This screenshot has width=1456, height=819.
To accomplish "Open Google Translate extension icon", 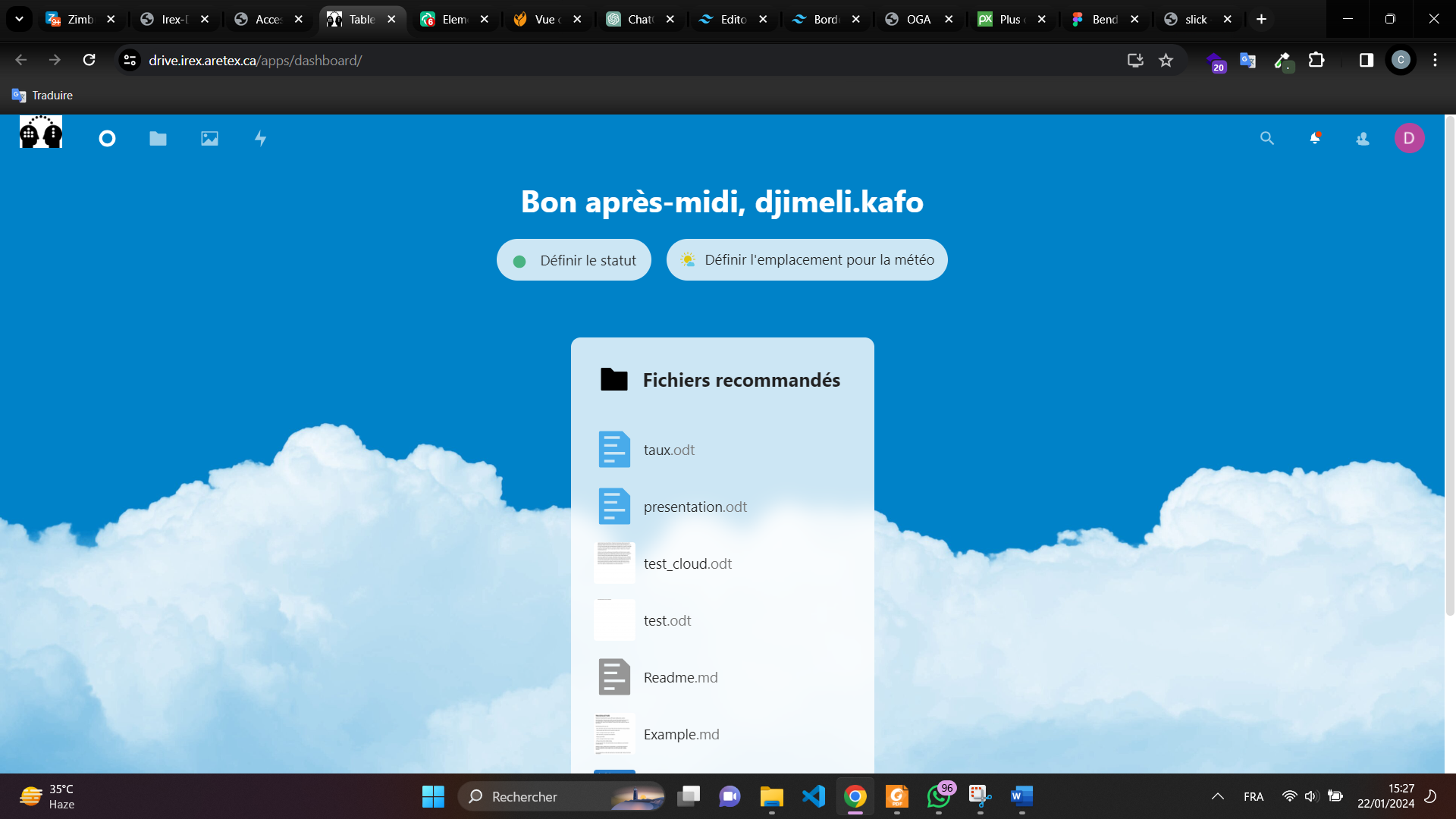I will pyautogui.click(x=1247, y=60).
